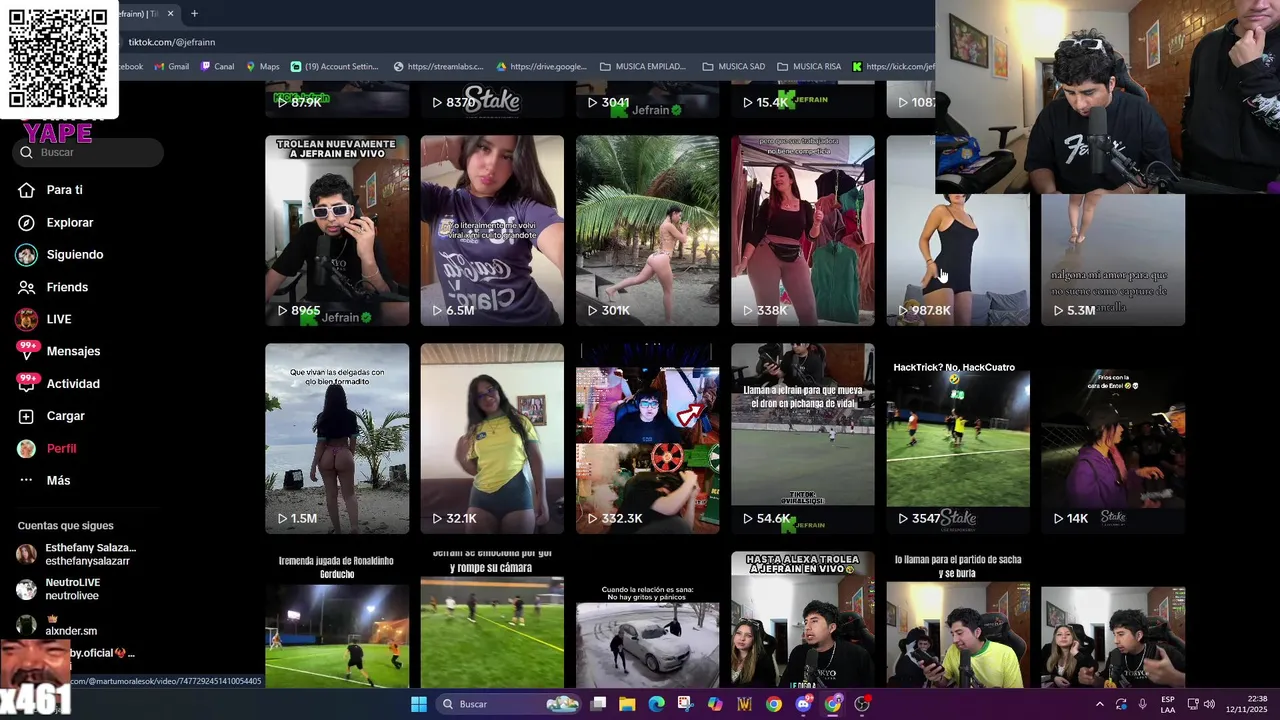Play the 332.3K views video
Image resolution: width=1280 pixels, height=720 pixels.
[647, 439]
